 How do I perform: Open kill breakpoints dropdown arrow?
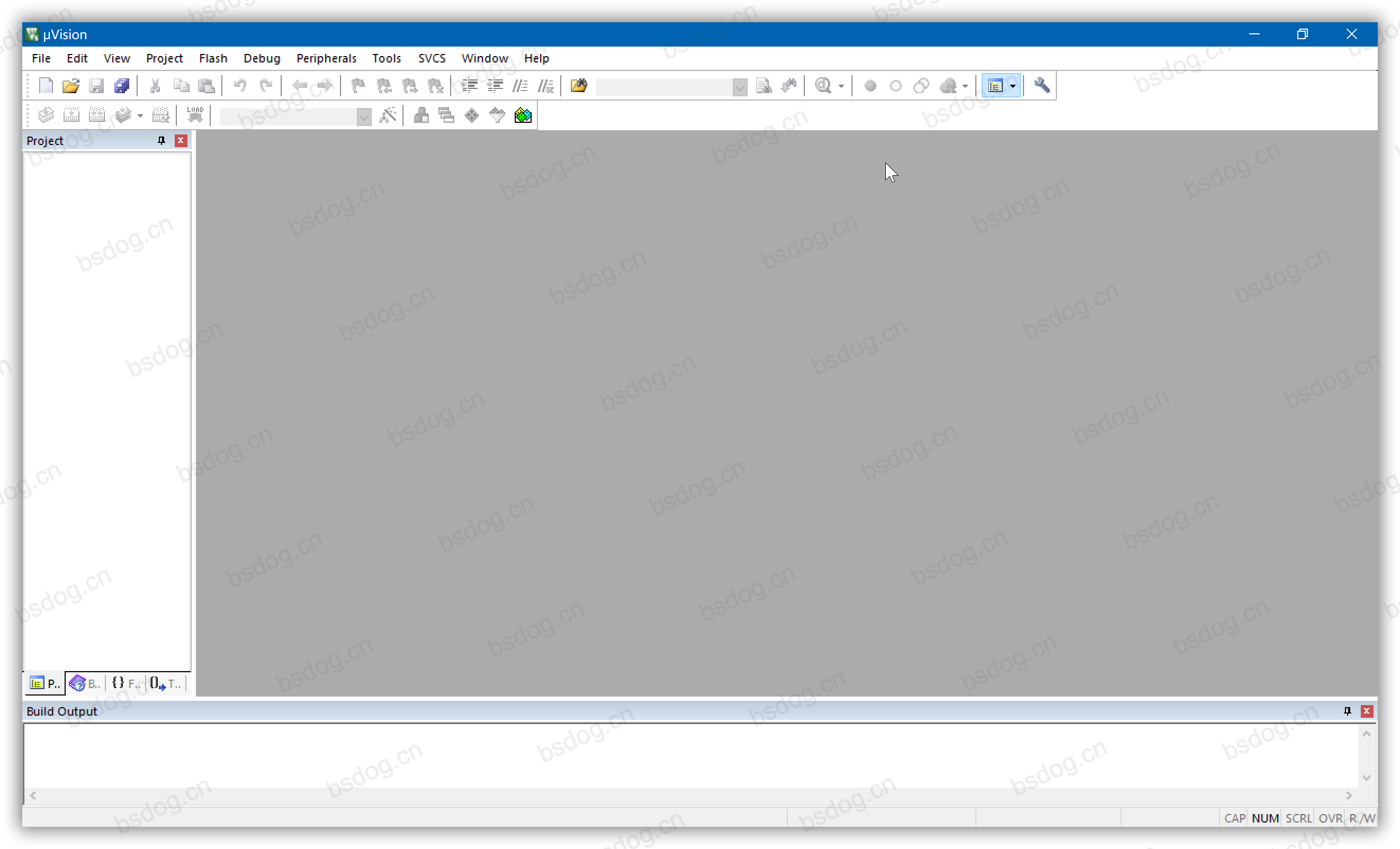[x=965, y=86]
